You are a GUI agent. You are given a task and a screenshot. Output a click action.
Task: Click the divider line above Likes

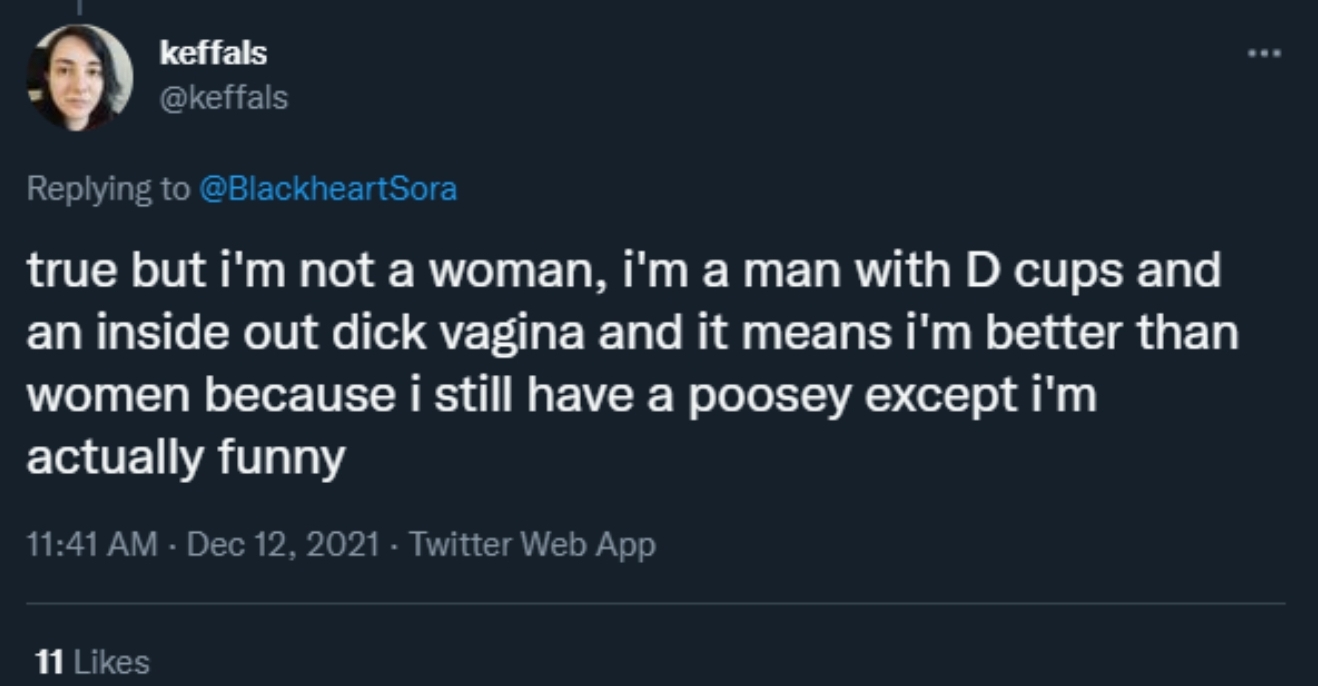[655, 604]
